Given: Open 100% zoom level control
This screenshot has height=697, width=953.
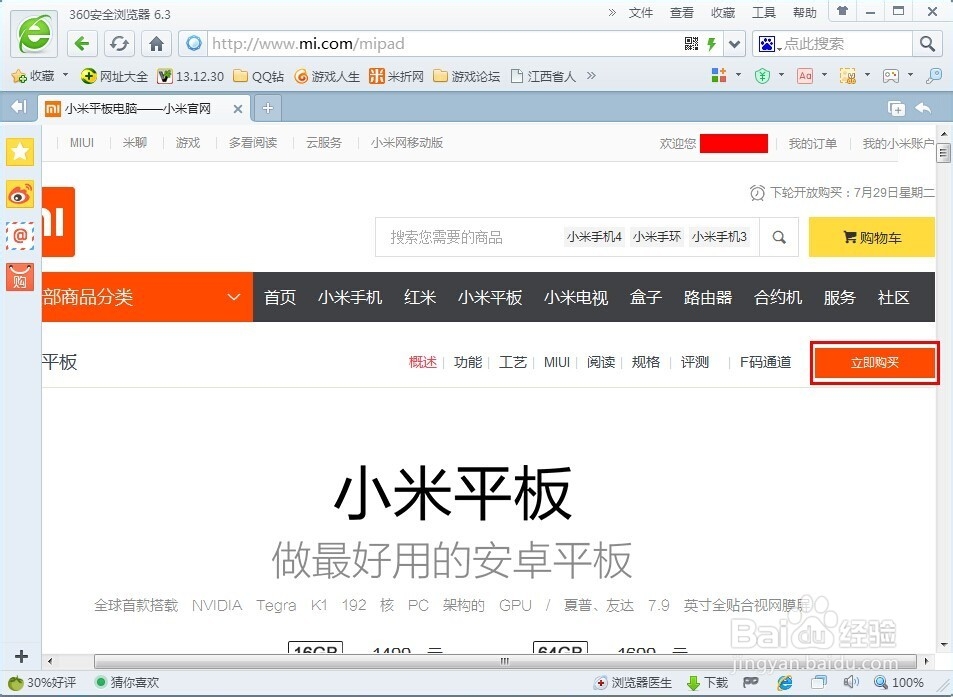Looking at the screenshot, I should click(x=900, y=682).
